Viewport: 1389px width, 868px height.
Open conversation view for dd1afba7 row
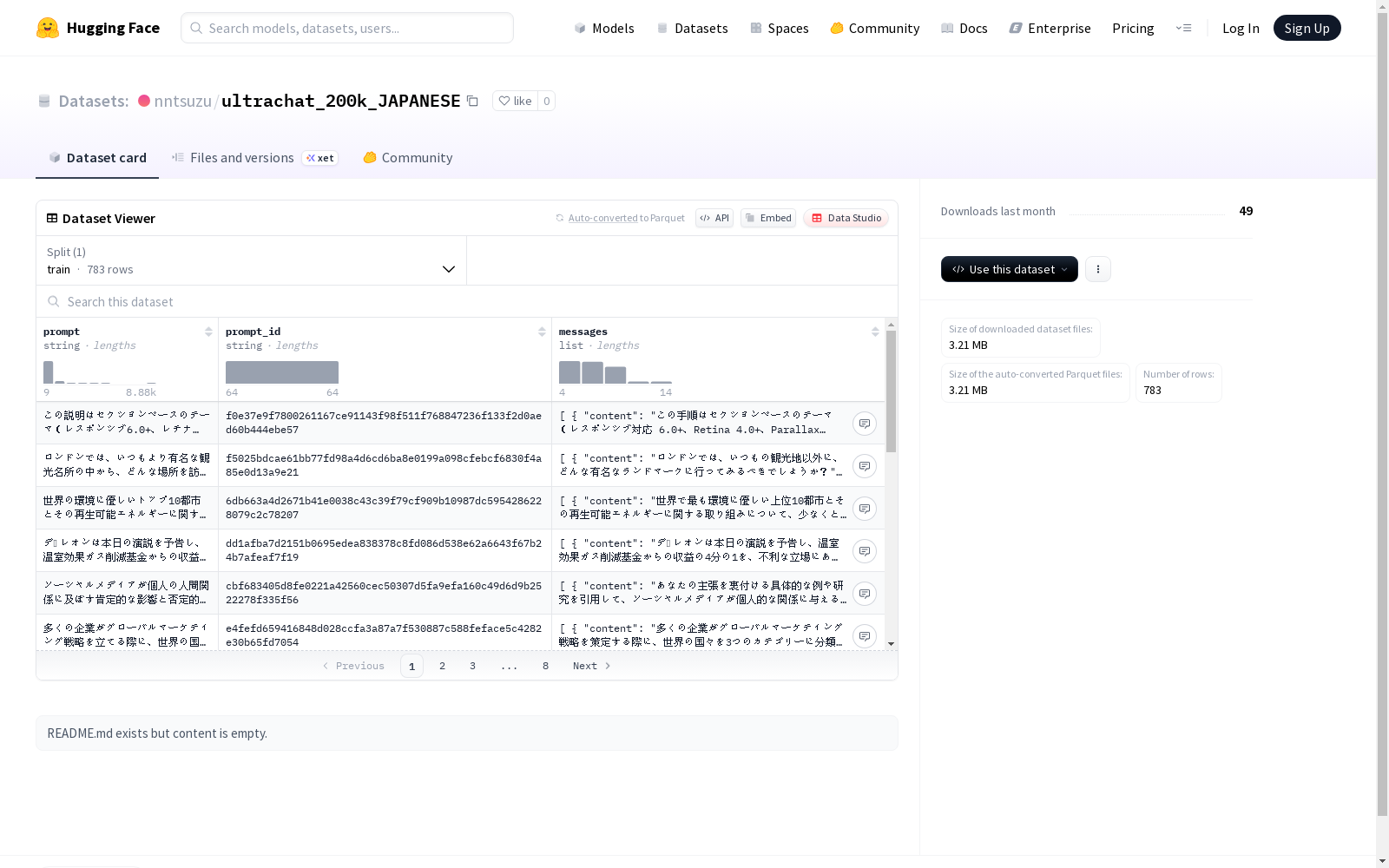865,551
